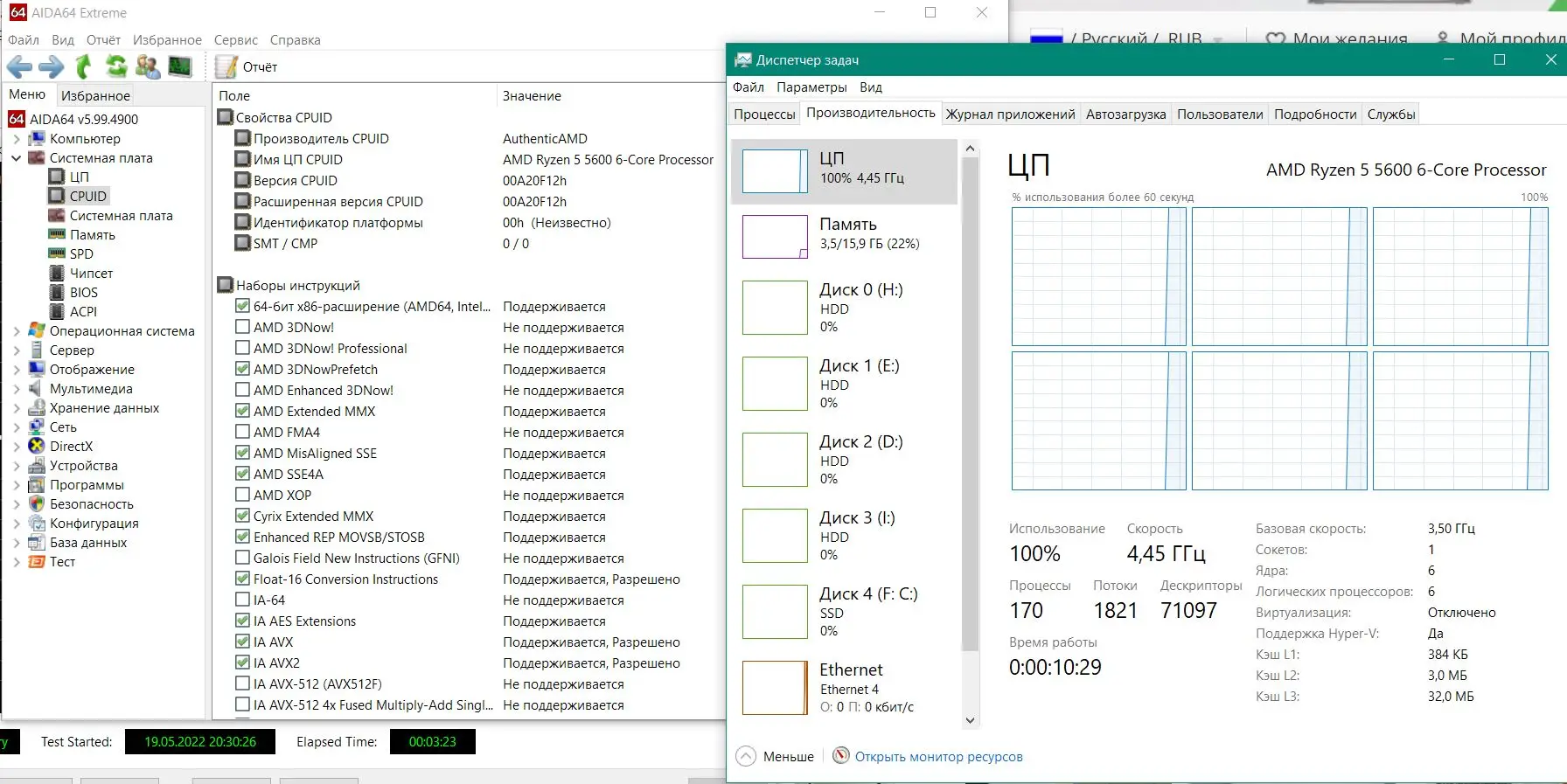Toggle the AMD FMA4 checkbox
1567x784 pixels.
(x=243, y=432)
